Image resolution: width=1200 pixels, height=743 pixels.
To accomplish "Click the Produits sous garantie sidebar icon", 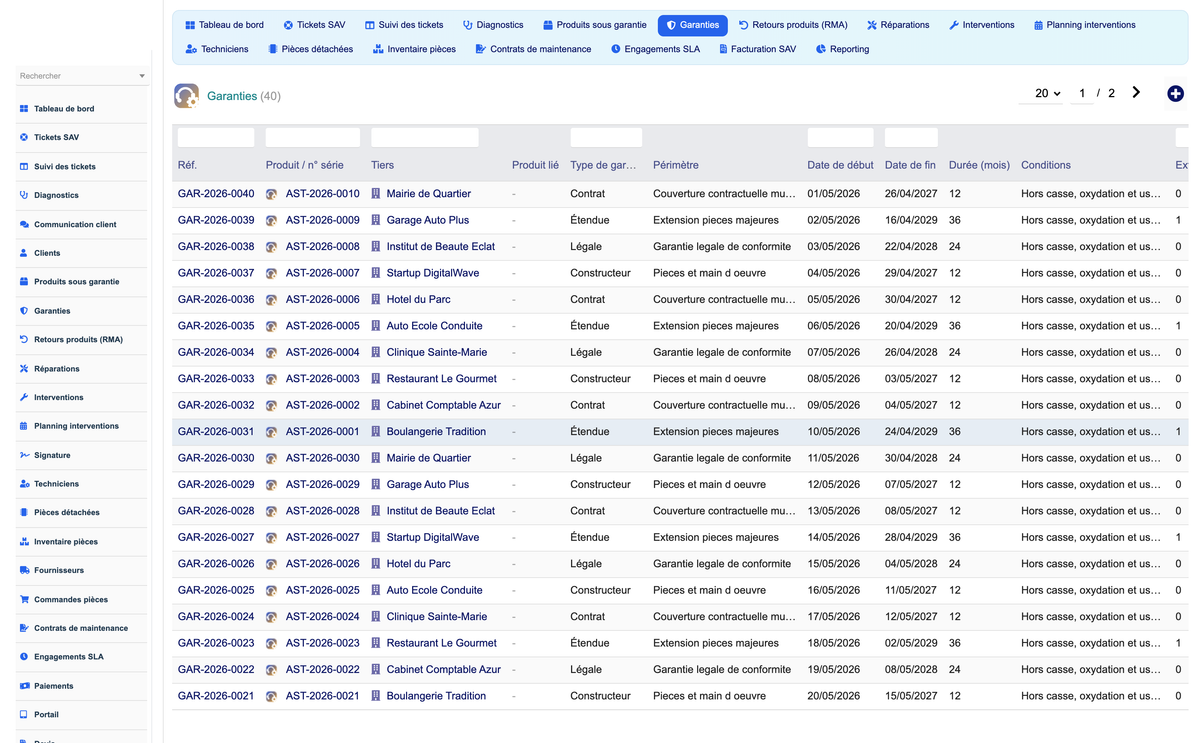I will tap(24, 282).
